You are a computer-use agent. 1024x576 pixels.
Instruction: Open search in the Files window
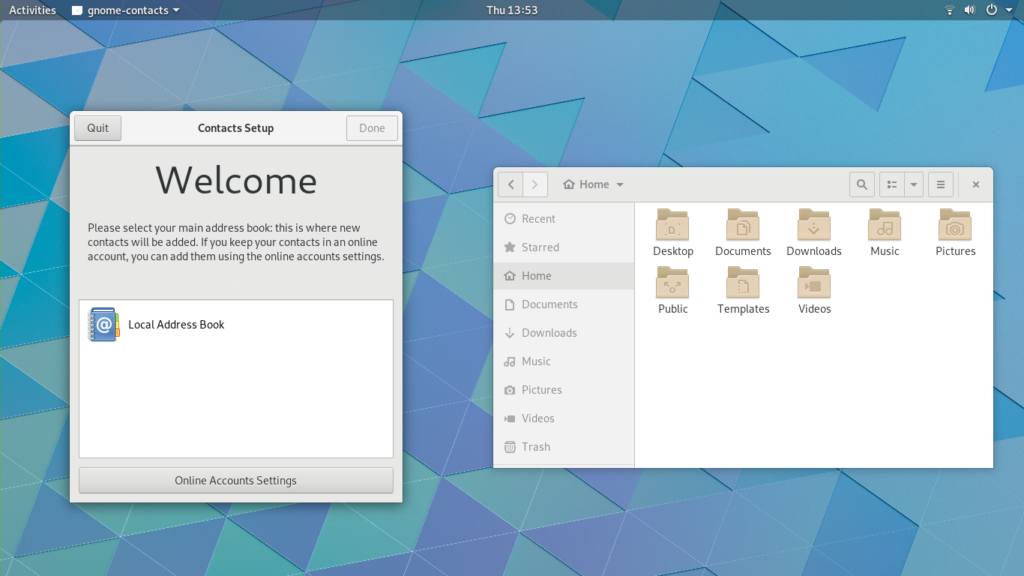pos(861,184)
